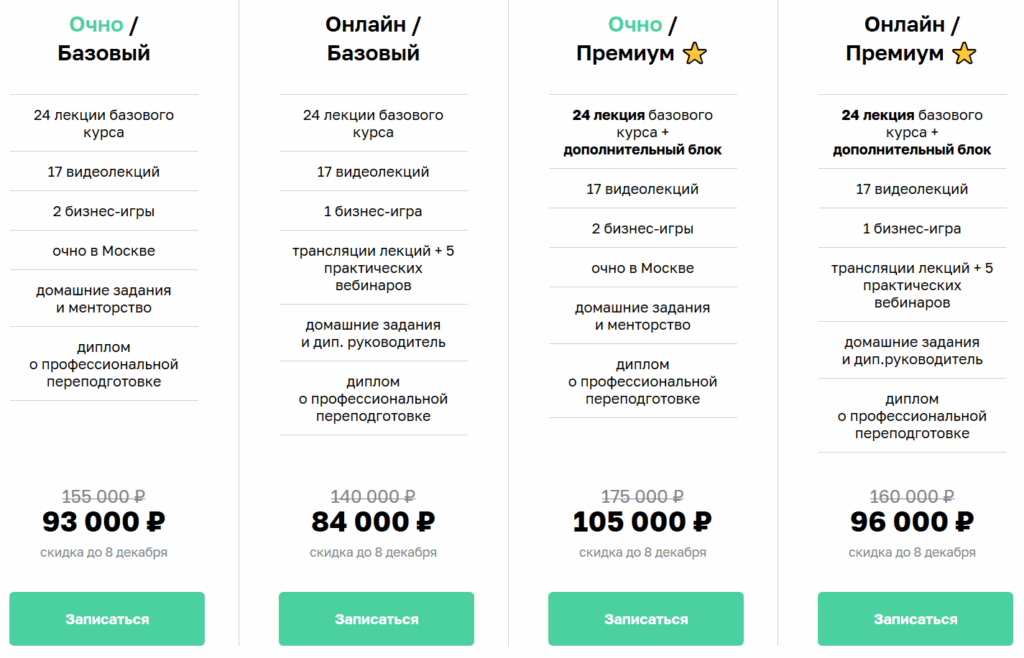Viewport: 1024px width, 658px height.
Task: Click the crossed-out 140 000 ₽ price
Action: click(373, 496)
